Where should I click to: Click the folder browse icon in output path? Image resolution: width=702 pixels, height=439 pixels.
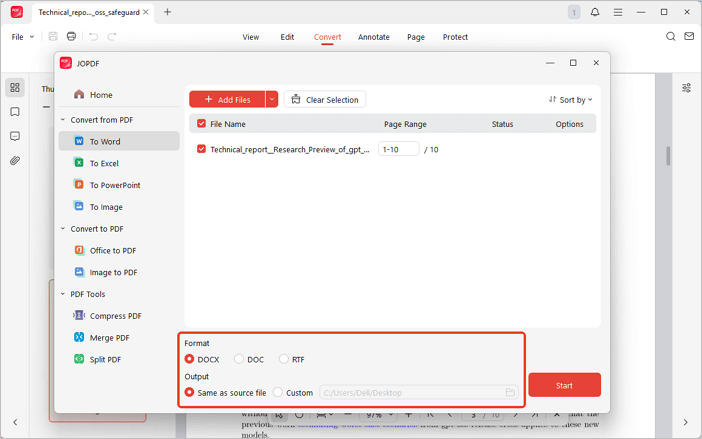(x=510, y=392)
